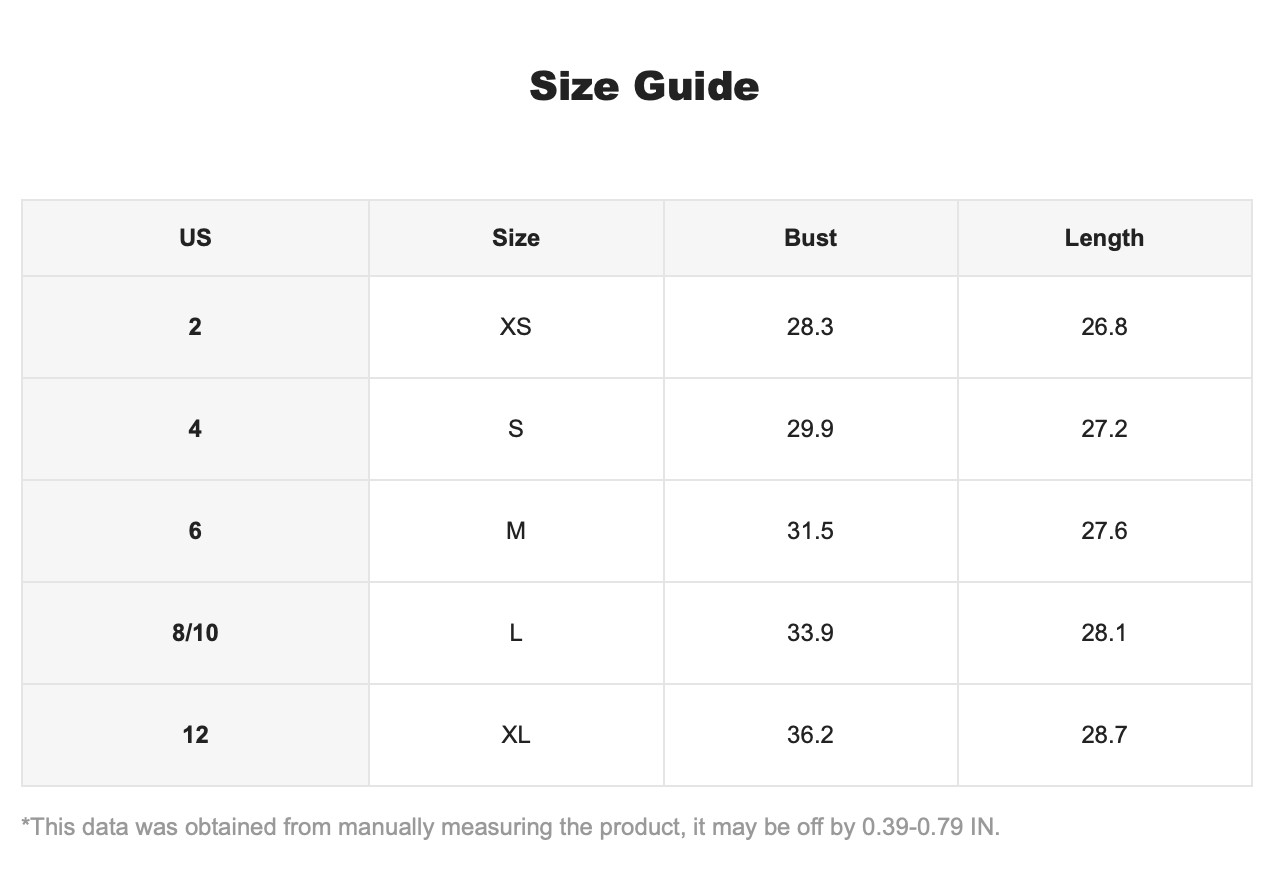Select length value 27.6
Screen dimensions: 1280x882
click(x=1104, y=531)
